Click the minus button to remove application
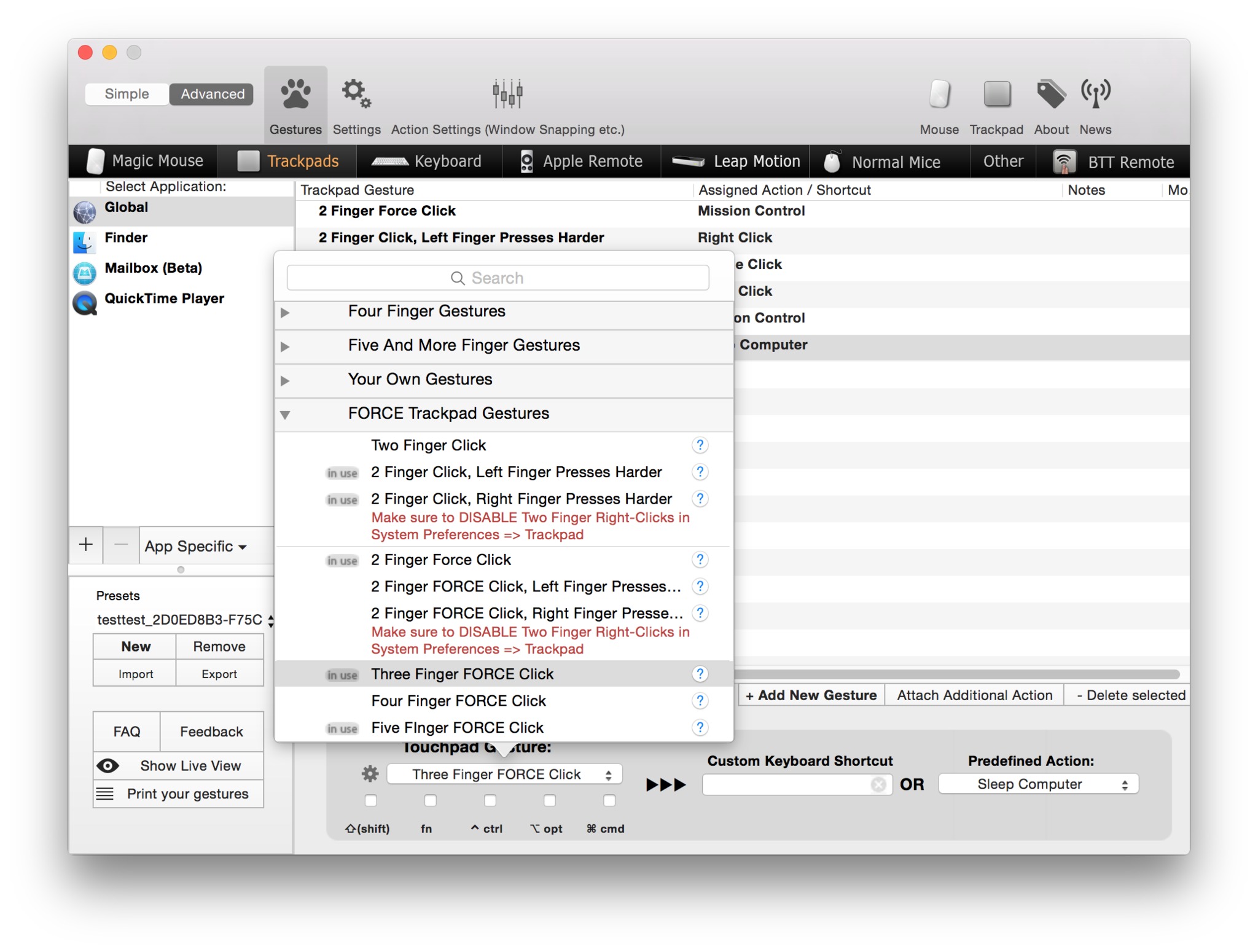This screenshot has width=1258, height=952. tap(121, 545)
